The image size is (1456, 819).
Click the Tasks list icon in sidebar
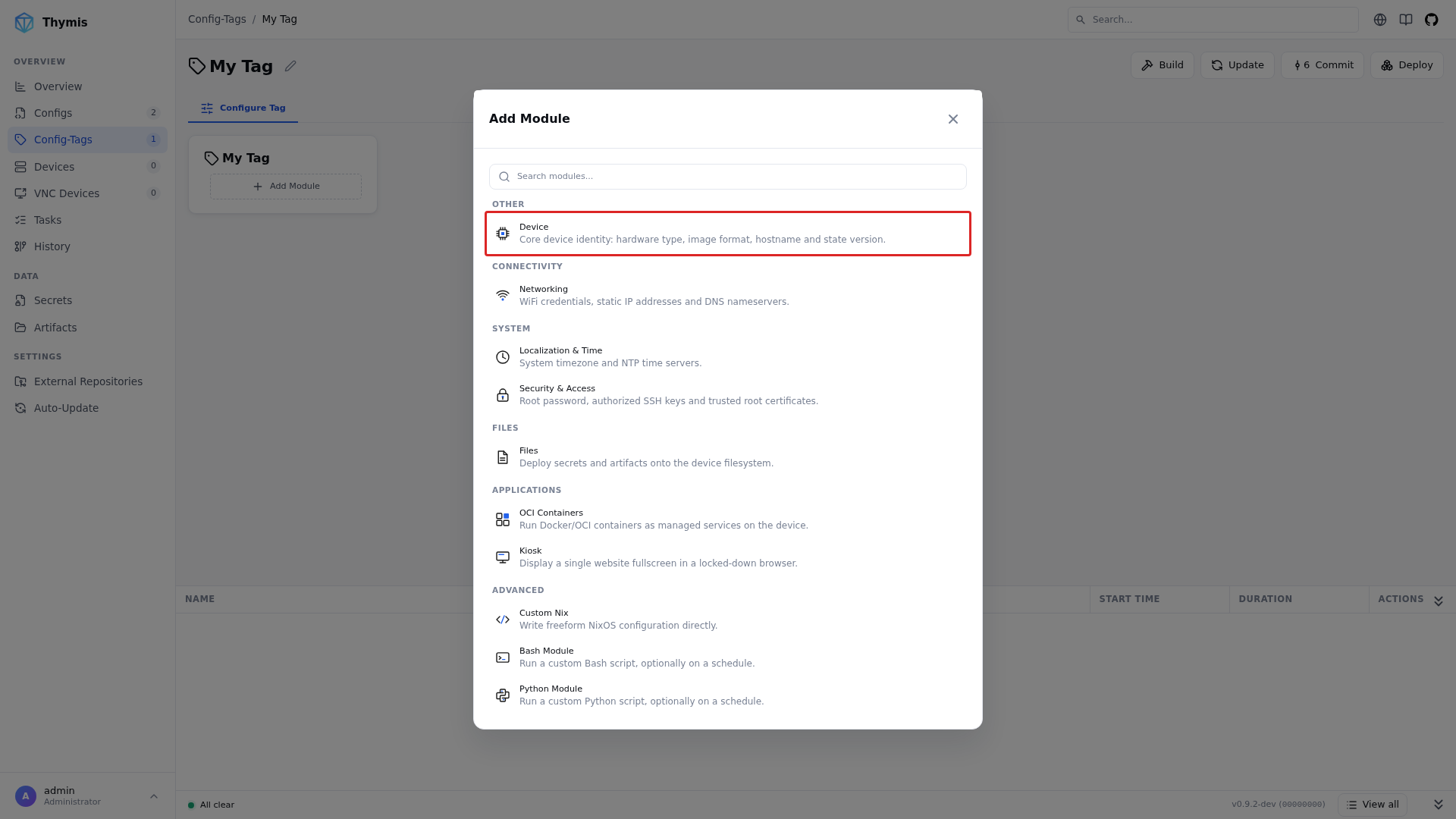pos(20,220)
